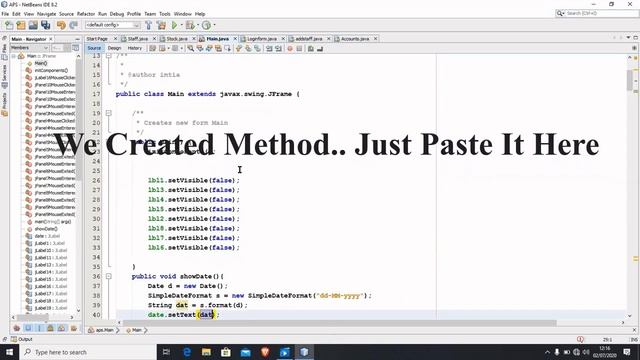Click the Build Project hammer icon
640x360 pixels.
click(149, 25)
